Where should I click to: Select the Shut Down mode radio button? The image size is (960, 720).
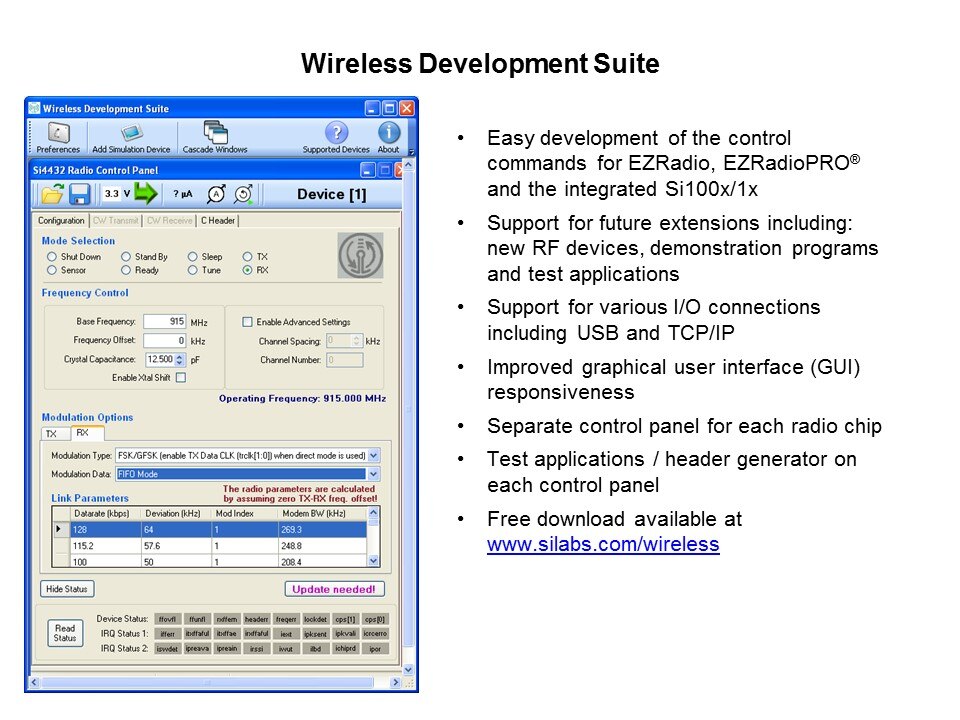pos(52,257)
